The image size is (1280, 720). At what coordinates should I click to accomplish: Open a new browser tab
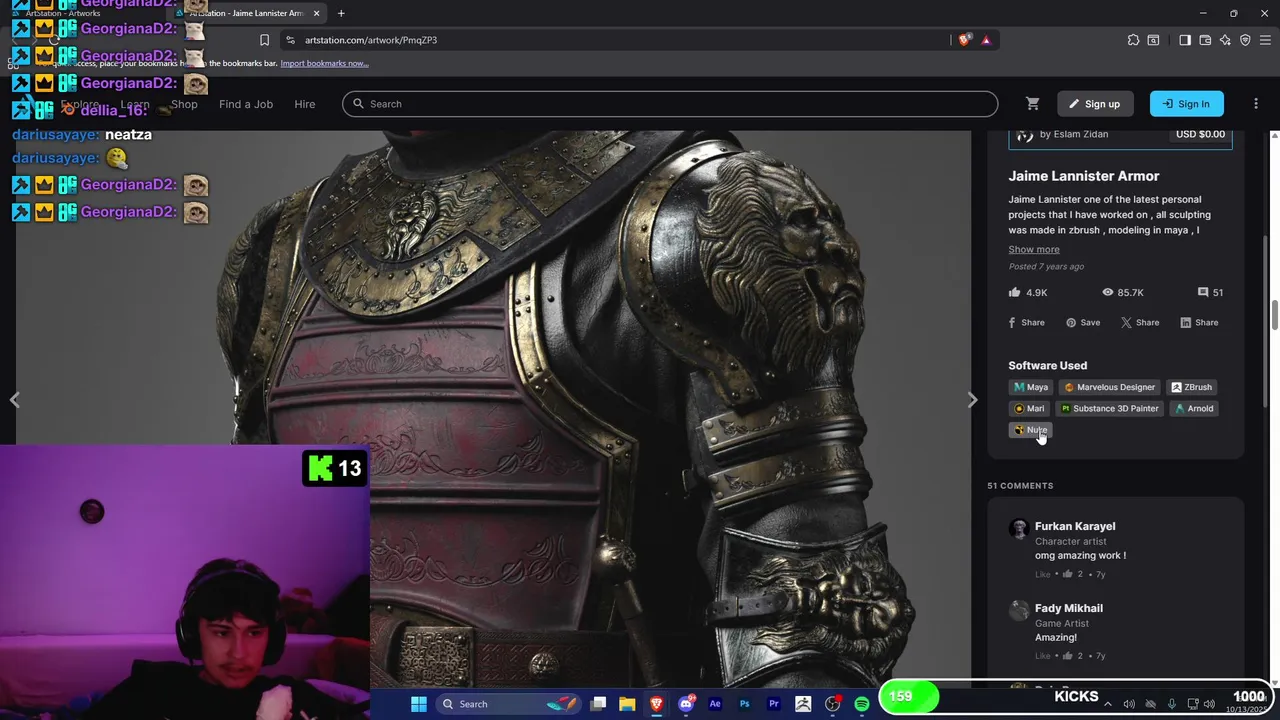(x=341, y=13)
